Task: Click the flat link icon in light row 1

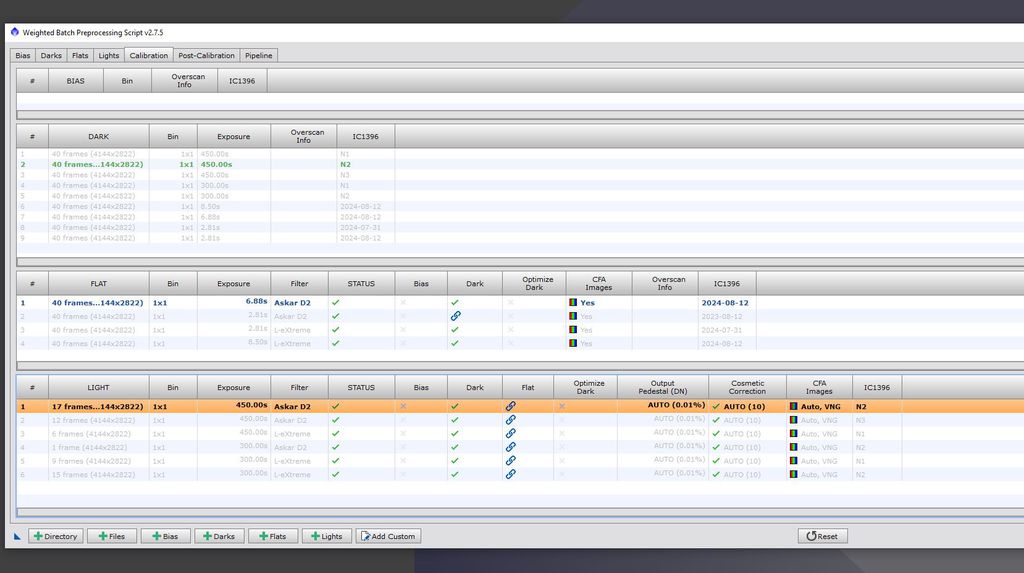Action: click(x=511, y=406)
